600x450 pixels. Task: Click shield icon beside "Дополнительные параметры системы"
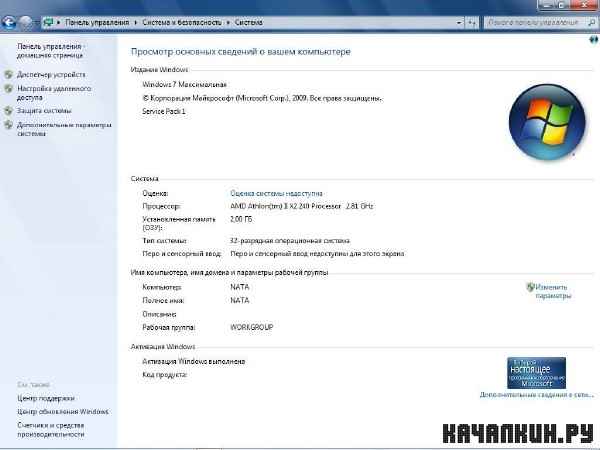click(x=8, y=125)
